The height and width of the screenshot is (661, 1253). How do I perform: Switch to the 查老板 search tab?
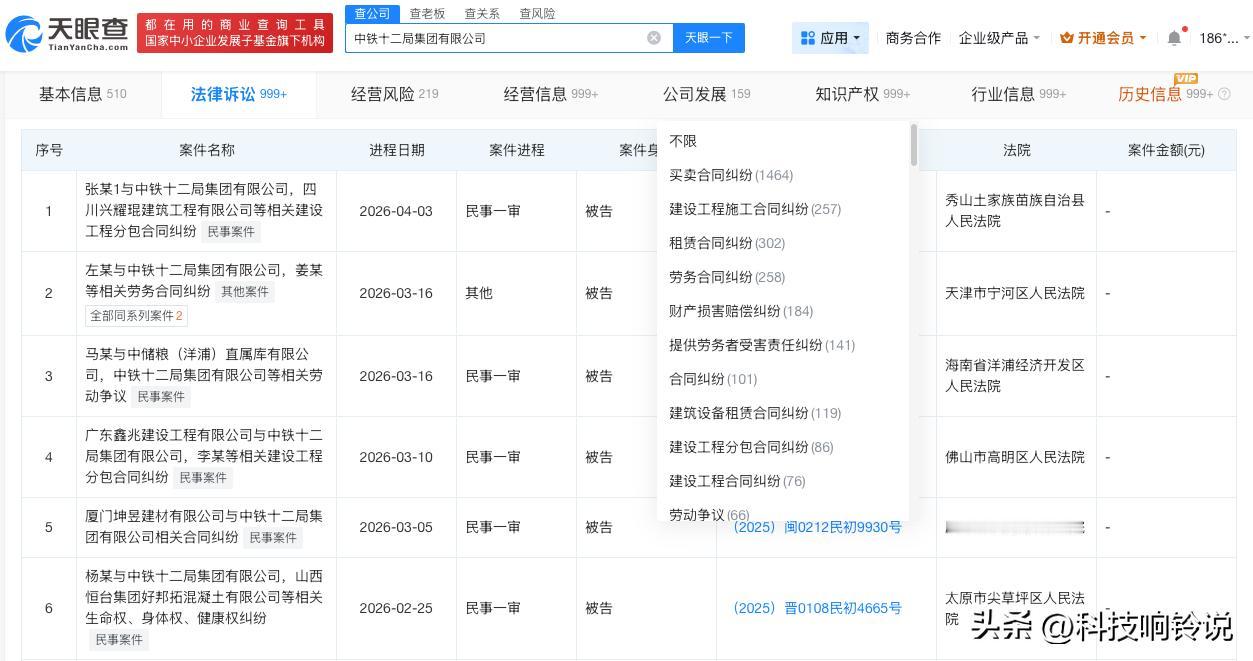click(427, 13)
